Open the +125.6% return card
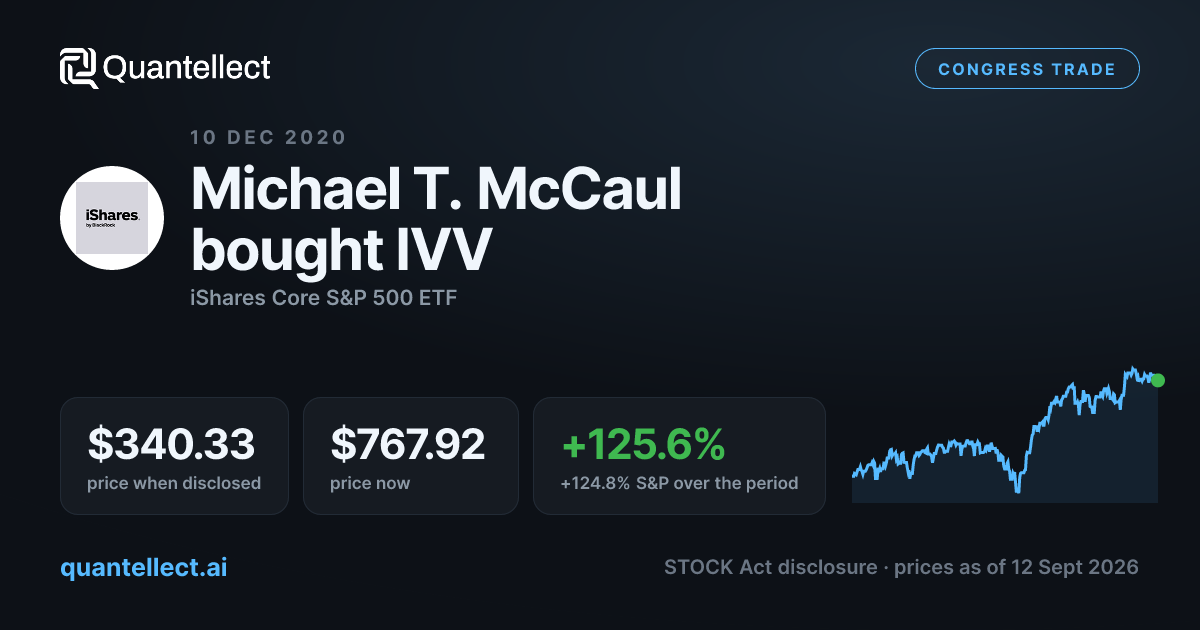The width and height of the screenshot is (1200, 630). tap(679, 456)
